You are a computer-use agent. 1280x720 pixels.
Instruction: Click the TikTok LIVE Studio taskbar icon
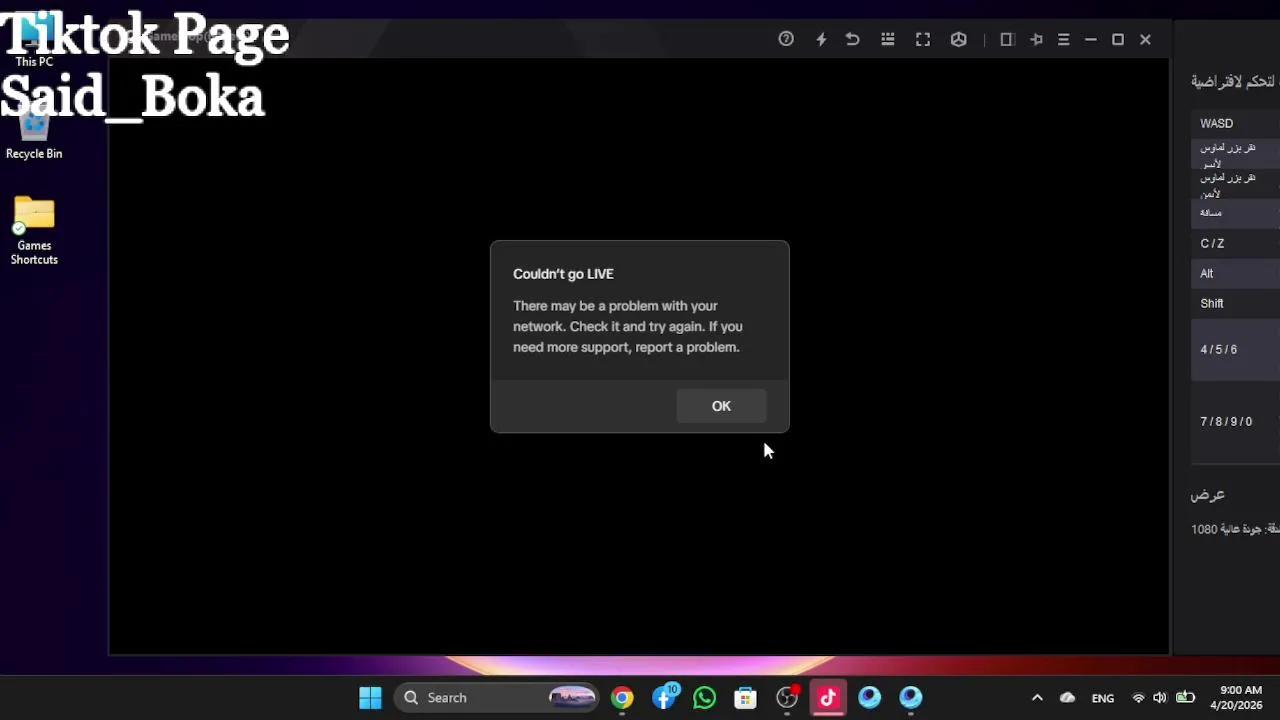point(828,697)
